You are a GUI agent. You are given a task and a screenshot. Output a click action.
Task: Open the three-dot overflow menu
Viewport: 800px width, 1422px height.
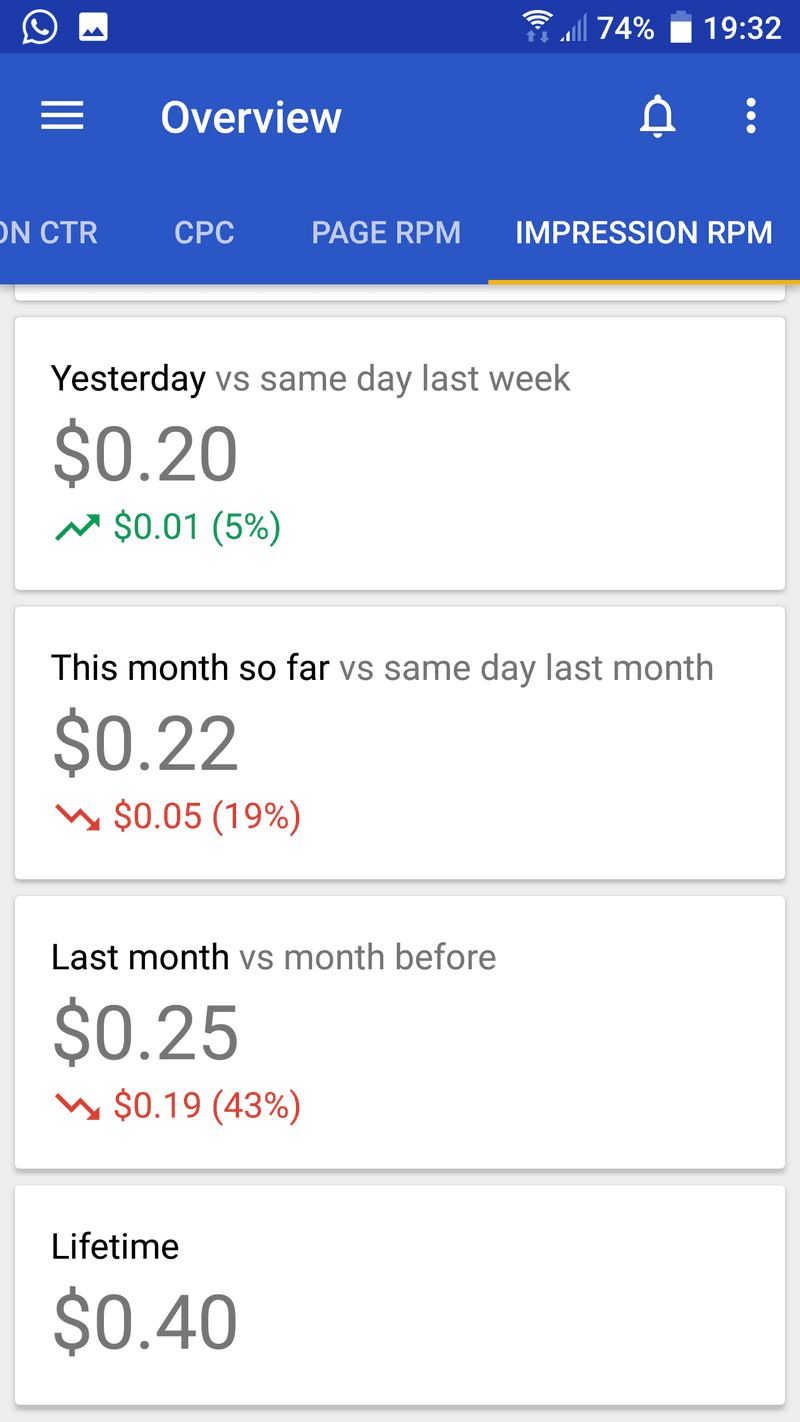coord(751,117)
